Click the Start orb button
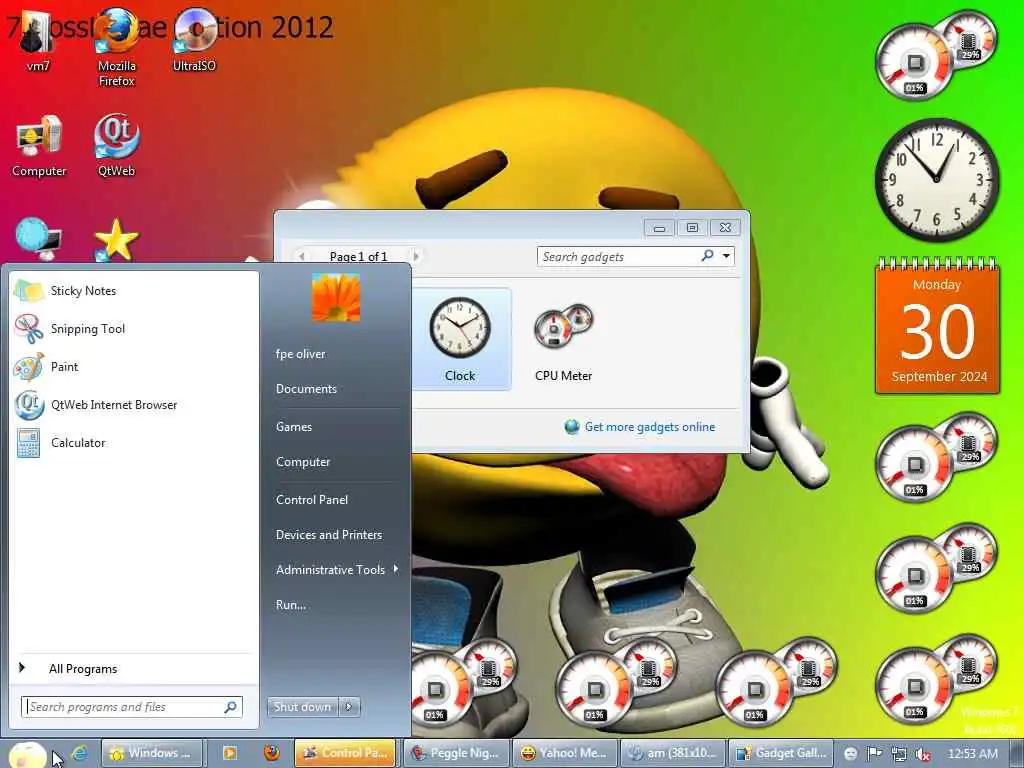Viewport: 1024px width, 768px height. click(26, 754)
